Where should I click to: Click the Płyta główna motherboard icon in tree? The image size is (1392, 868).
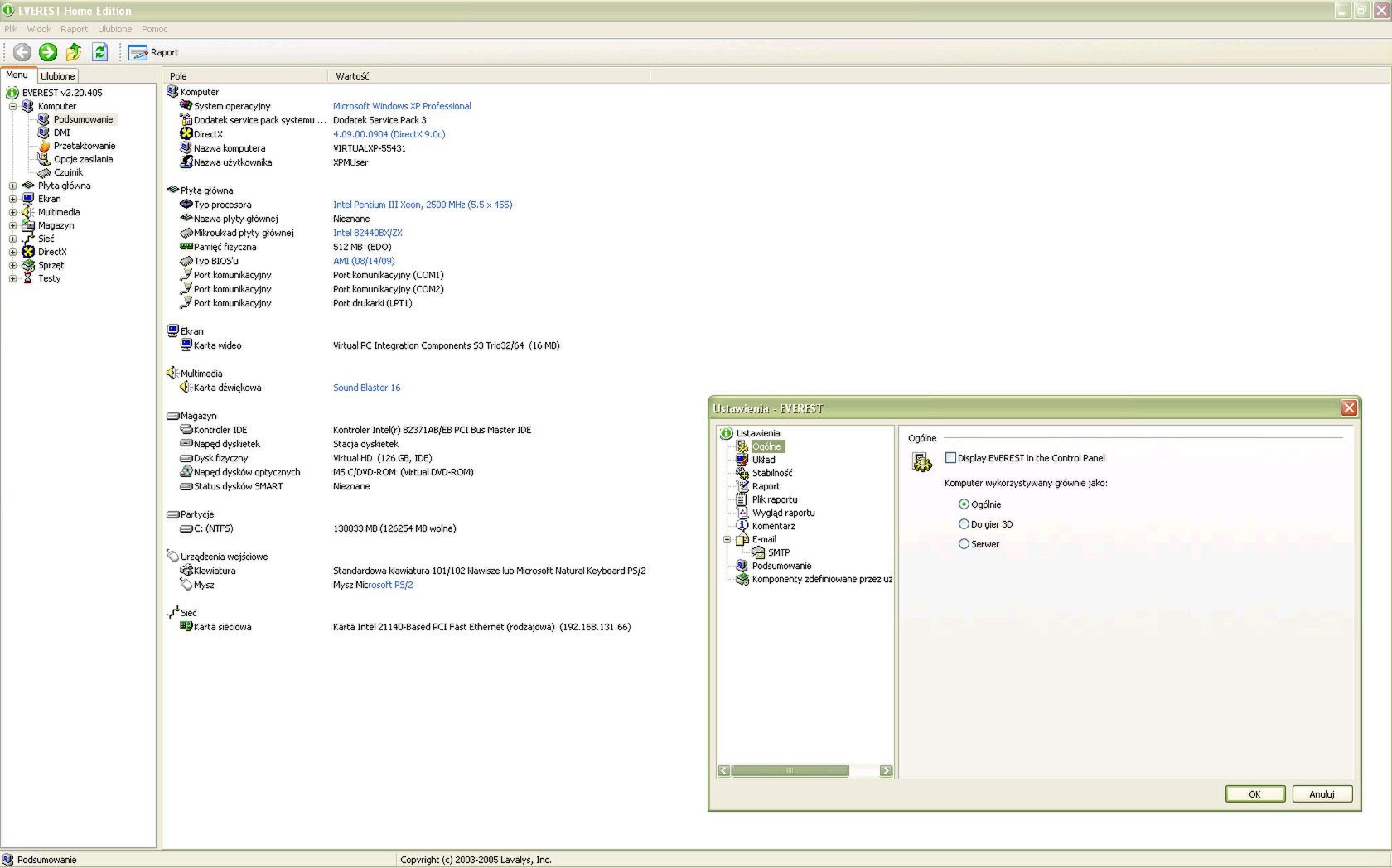pyautogui.click(x=28, y=186)
